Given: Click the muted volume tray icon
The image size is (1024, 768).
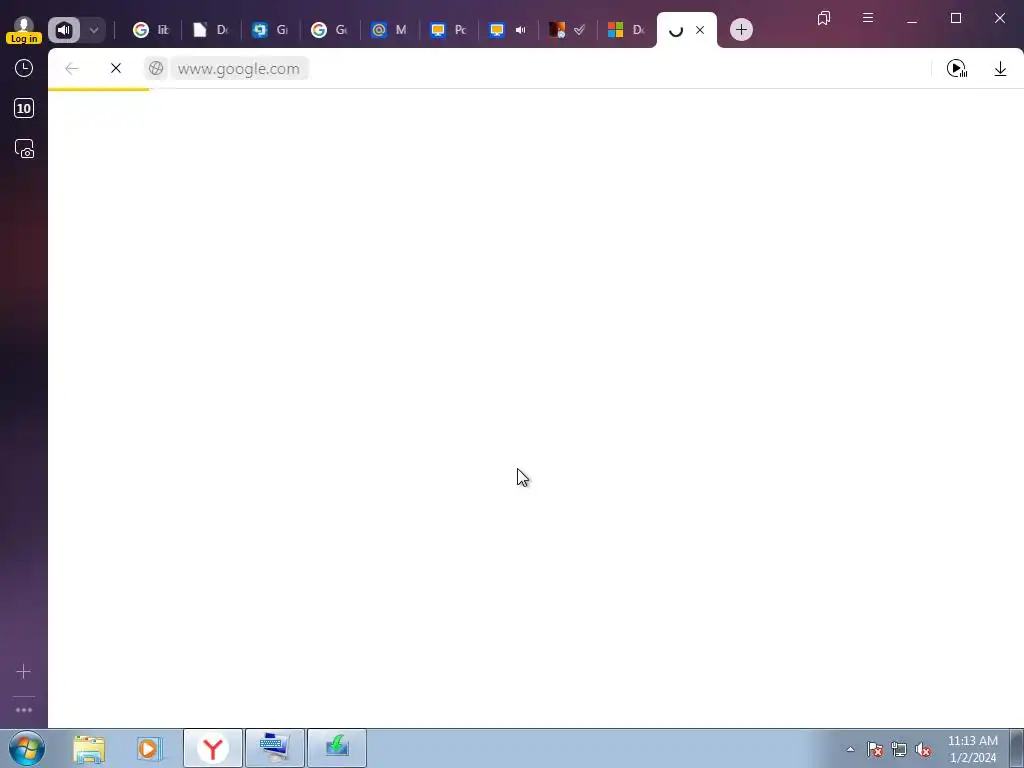Looking at the screenshot, I should point(923,750).
